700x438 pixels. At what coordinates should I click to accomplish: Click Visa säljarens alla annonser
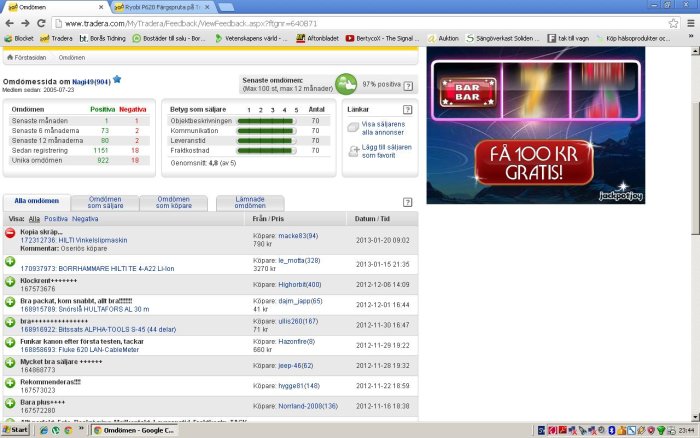point(383,128)
